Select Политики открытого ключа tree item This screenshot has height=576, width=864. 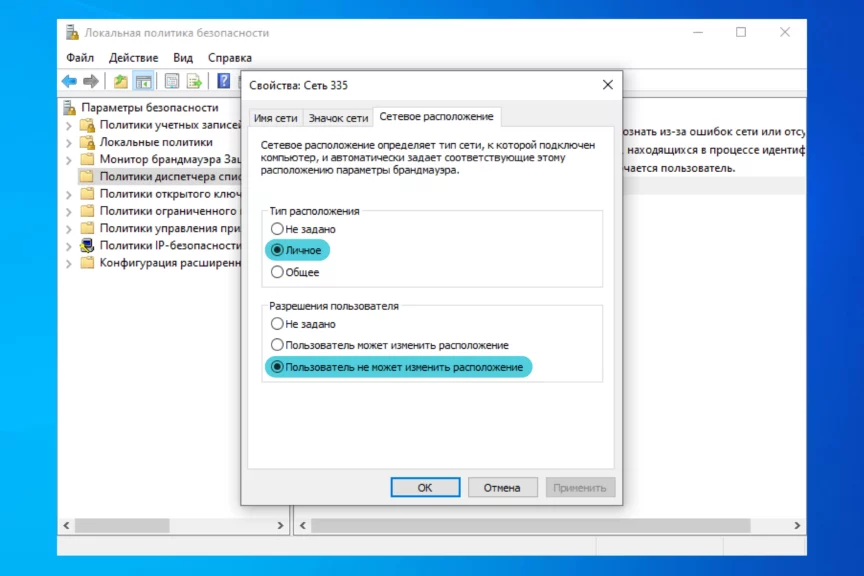[168, 194]
